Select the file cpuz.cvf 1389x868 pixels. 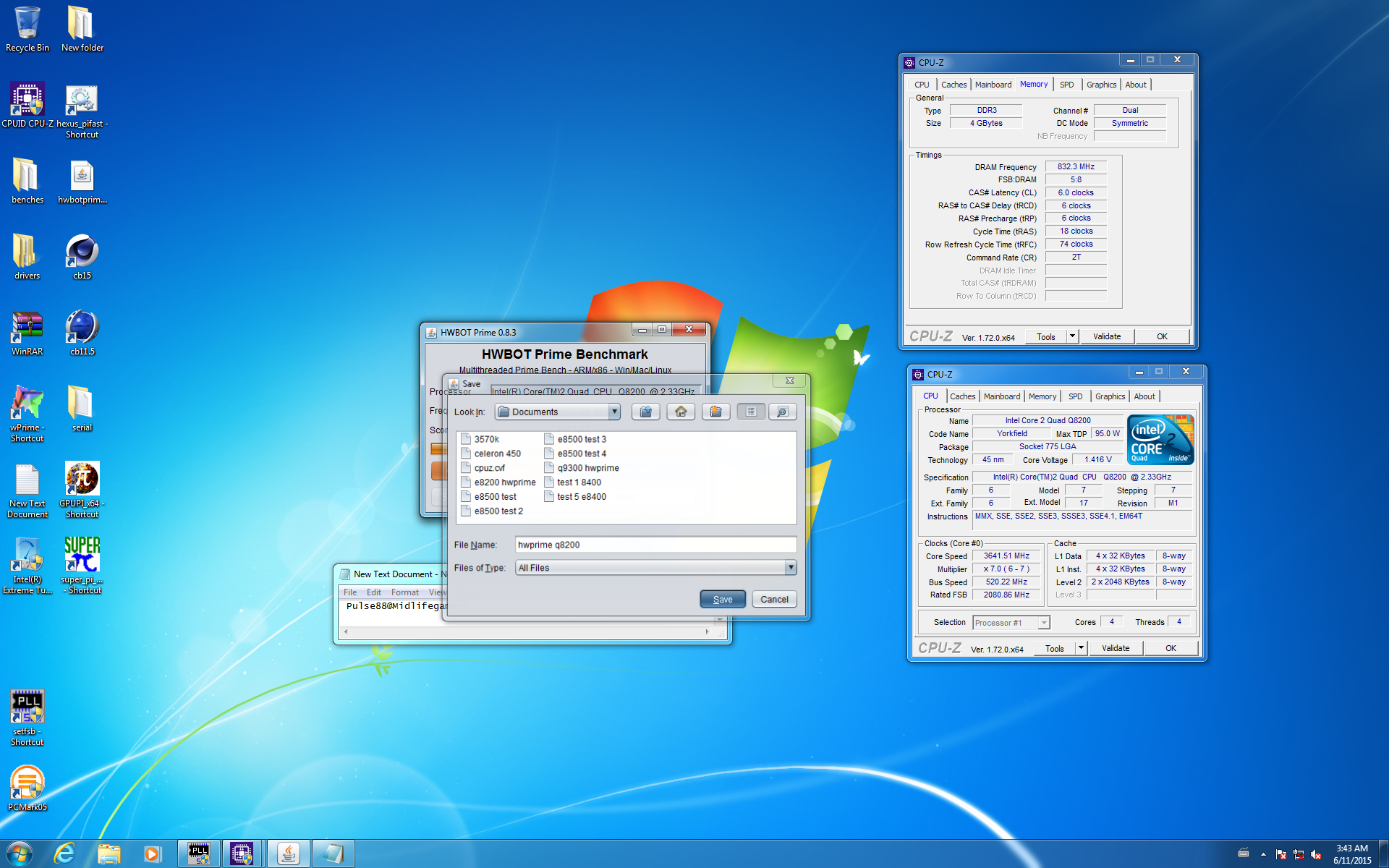pyautogui.click(x=483, y=468)
